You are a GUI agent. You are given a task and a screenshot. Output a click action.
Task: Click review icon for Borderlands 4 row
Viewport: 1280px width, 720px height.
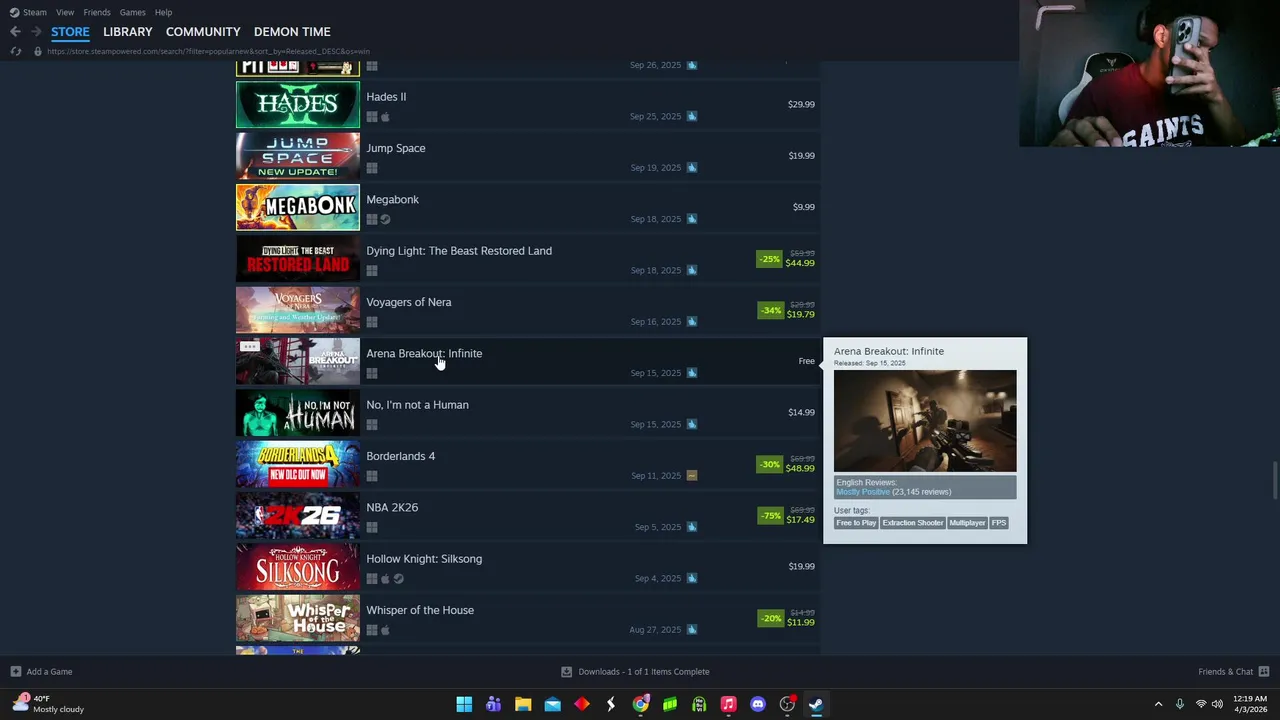click(692, 476)
